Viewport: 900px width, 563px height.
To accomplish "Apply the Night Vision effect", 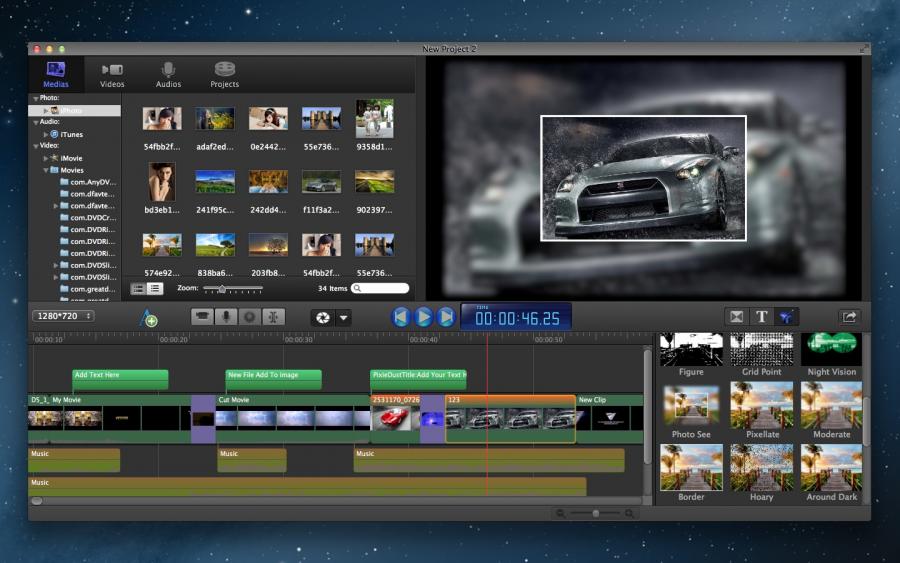I will click(831, 349).
